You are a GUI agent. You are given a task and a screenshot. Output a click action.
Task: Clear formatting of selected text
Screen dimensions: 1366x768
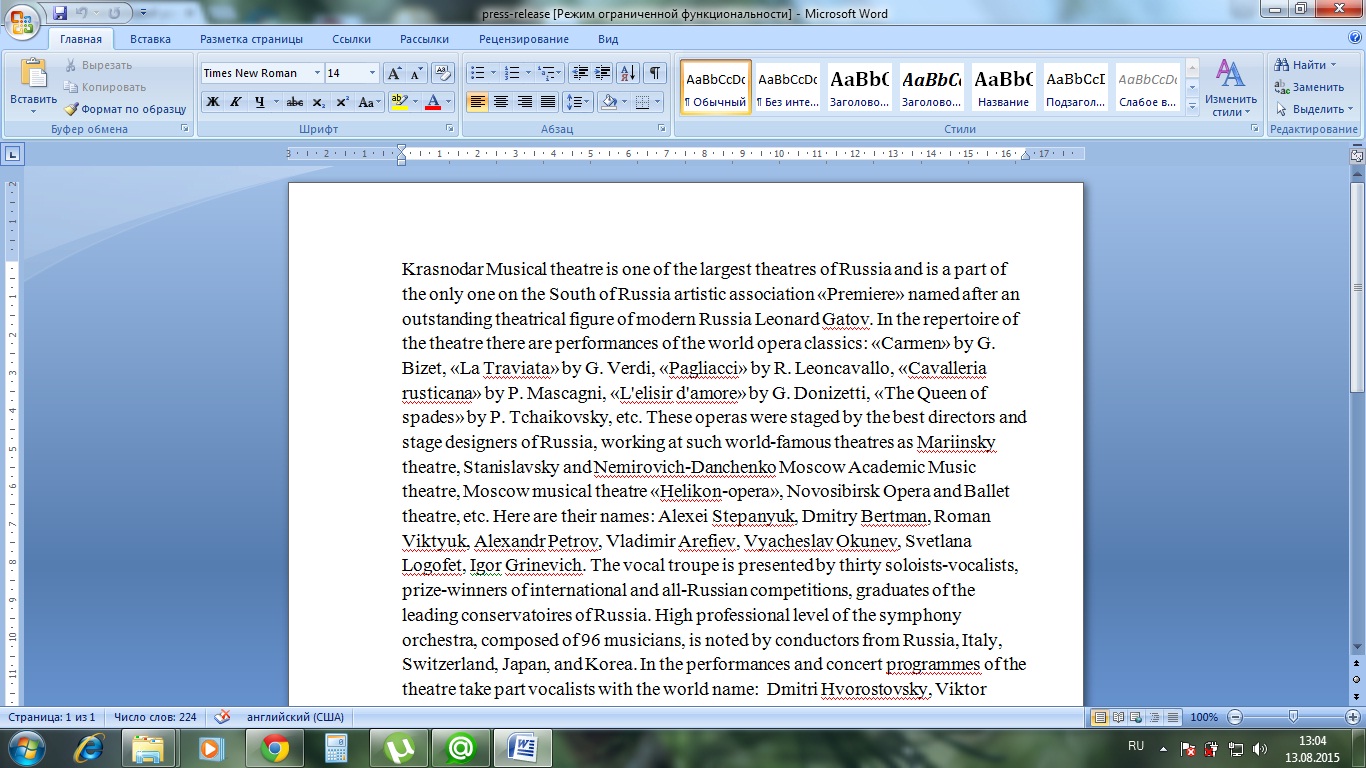tap(444, 73)
